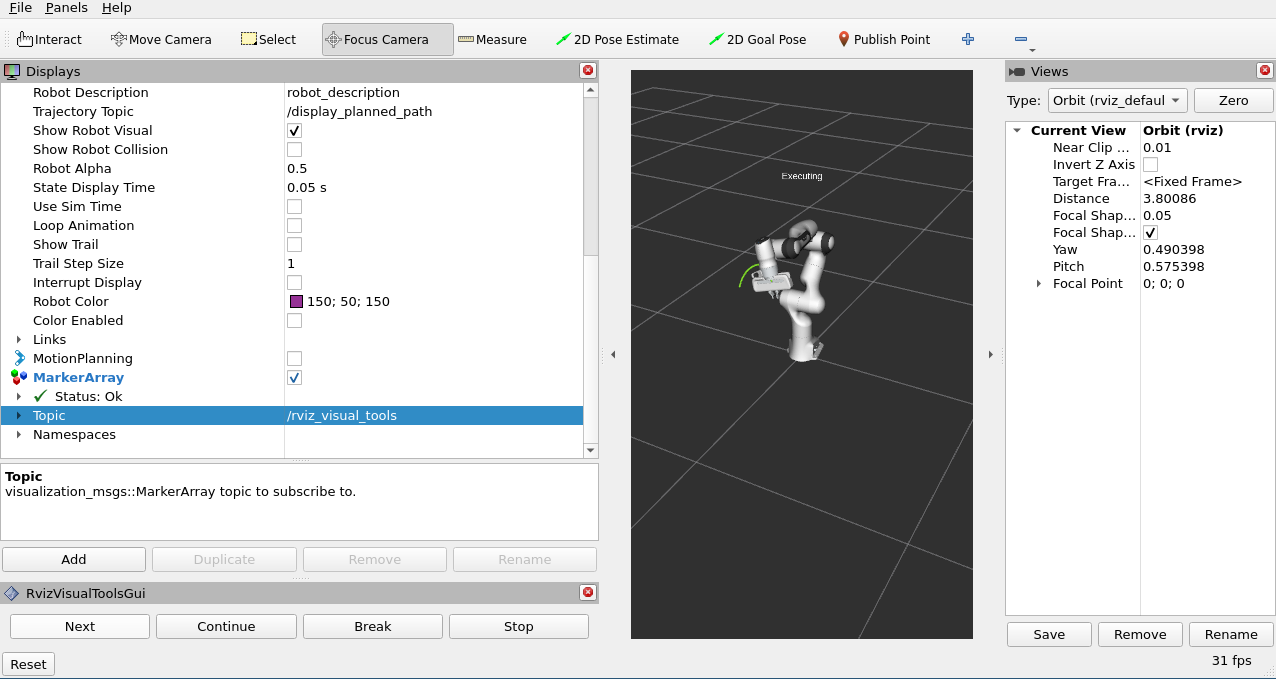Click the /display_planned_path topic value
The image size is (1276, 679).
point(360,112)
